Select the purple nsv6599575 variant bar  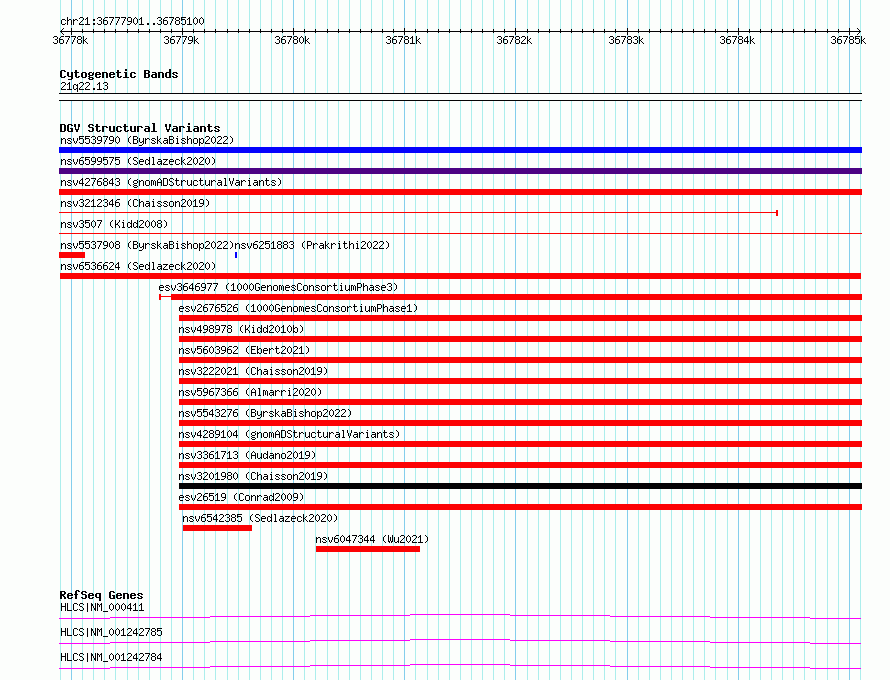coord(460,171)
